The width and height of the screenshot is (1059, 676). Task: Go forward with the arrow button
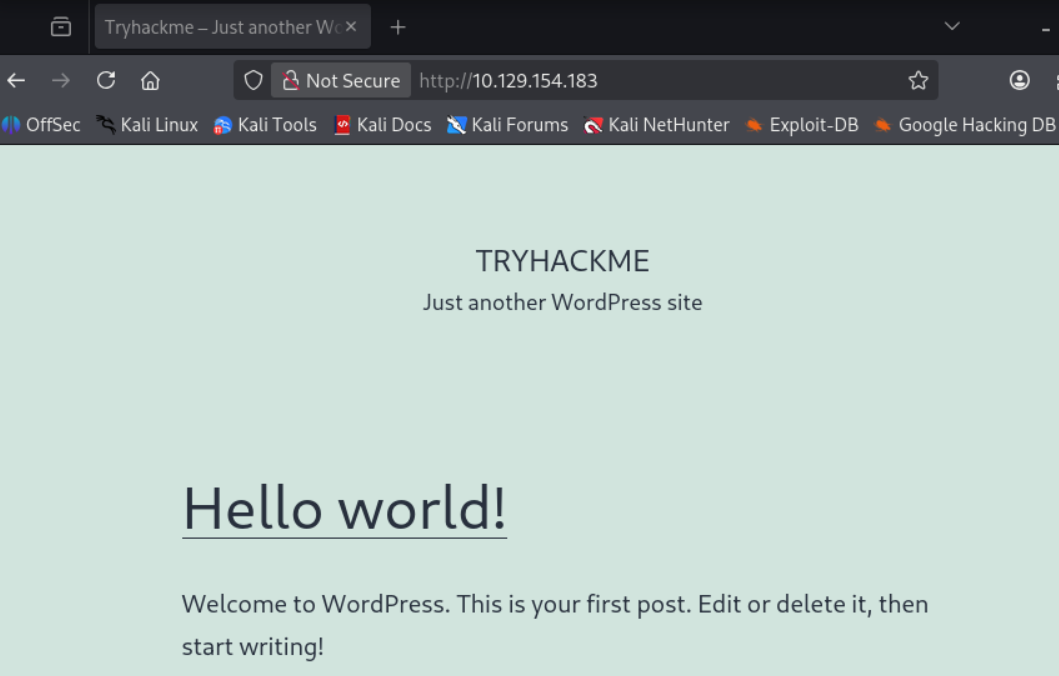(61, 81)
